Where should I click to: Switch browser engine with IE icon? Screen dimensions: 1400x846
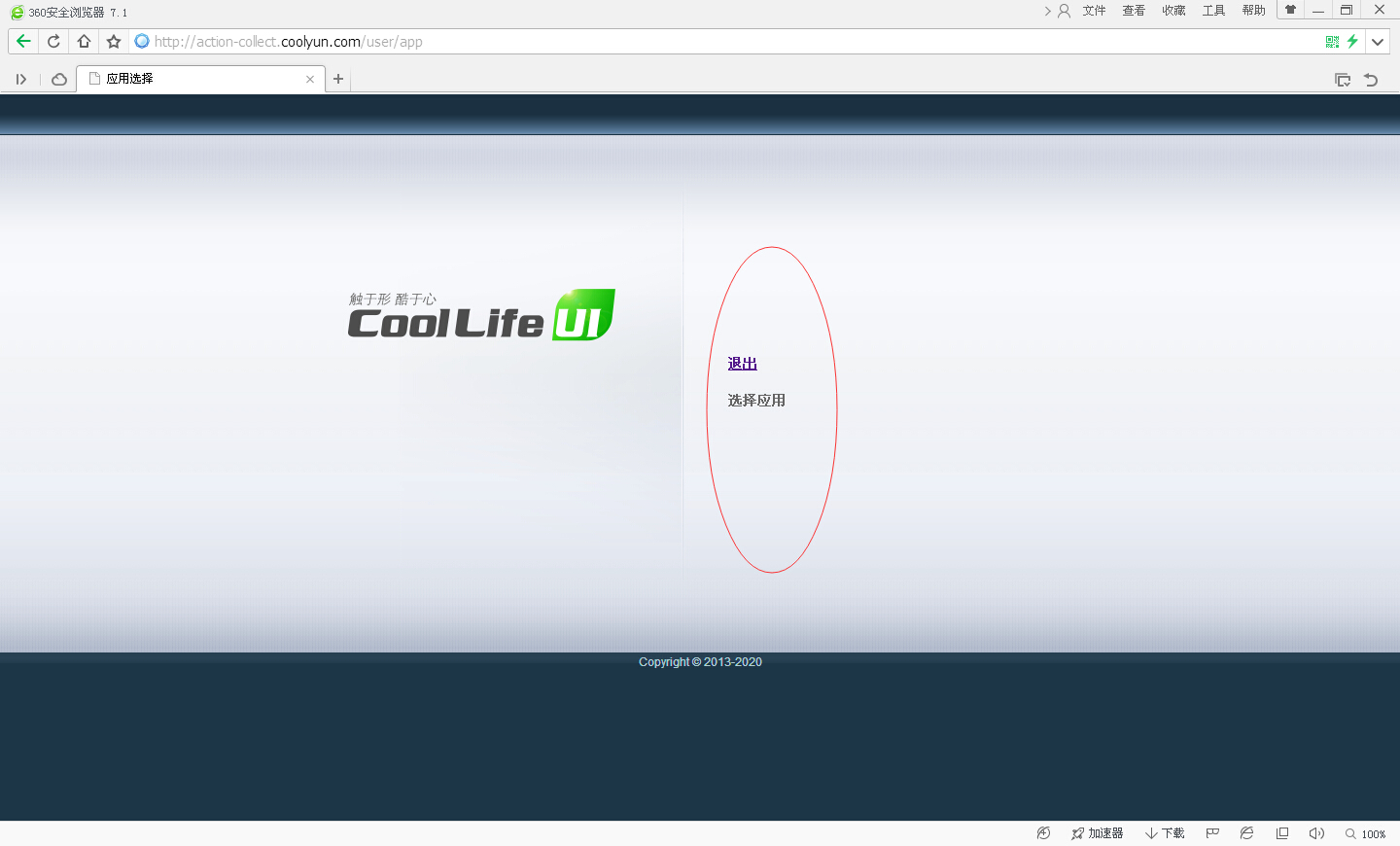pos(1246,833)
